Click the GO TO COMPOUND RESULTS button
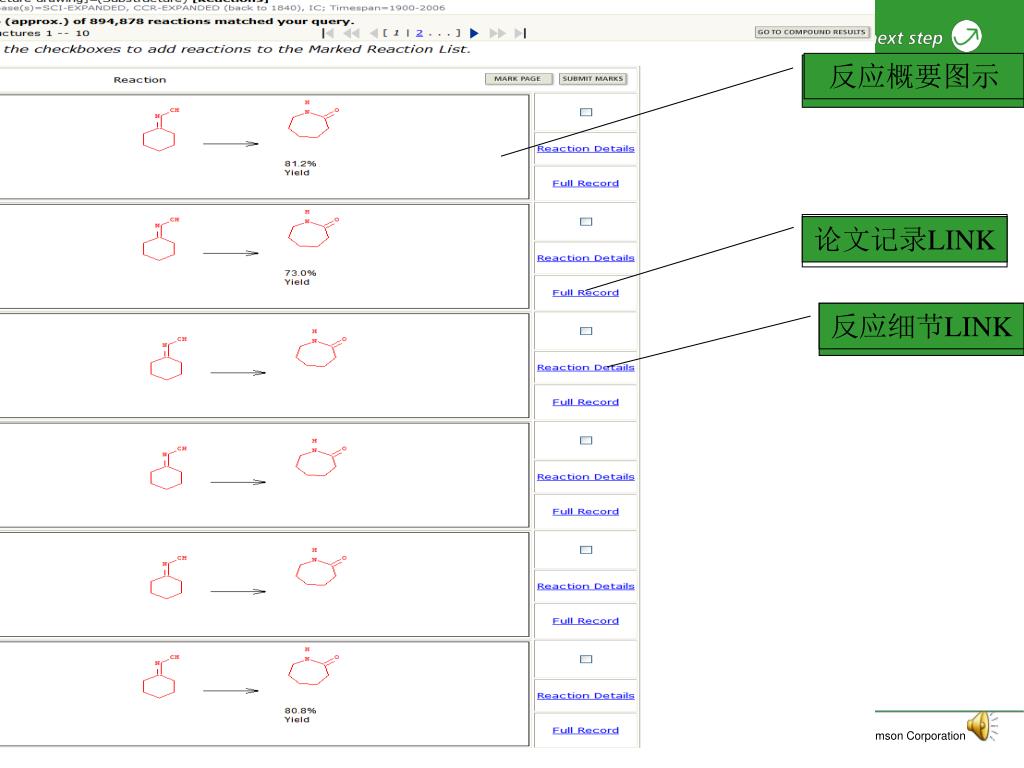Viewport: 1024px width, 768px height. [x=811, y=31]
